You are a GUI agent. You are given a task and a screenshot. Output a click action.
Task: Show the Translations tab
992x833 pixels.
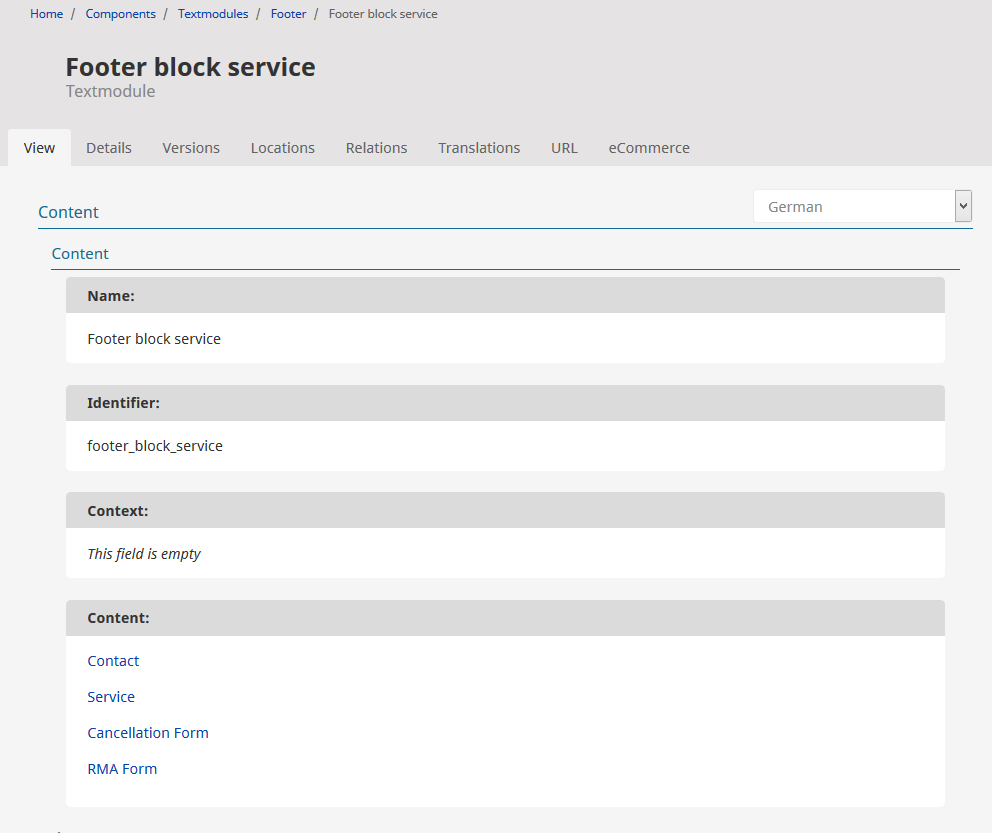tap(479, 148)
